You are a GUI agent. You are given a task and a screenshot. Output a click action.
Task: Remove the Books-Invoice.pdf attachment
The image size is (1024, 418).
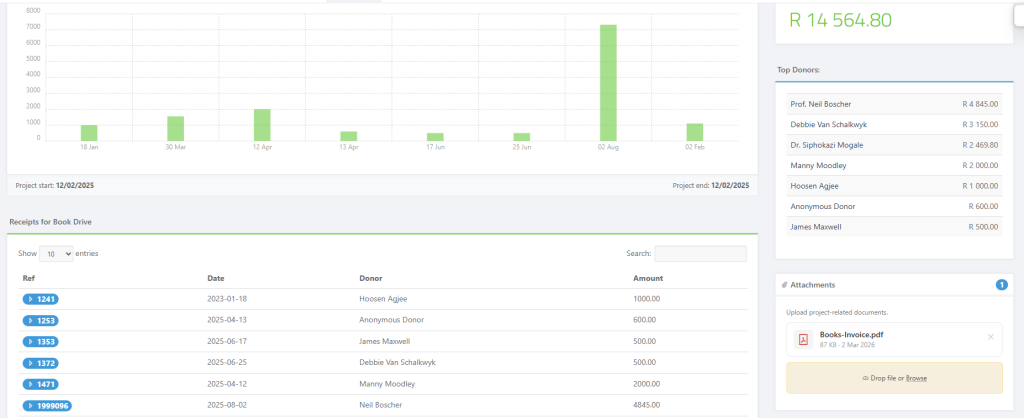pos(990,336)
